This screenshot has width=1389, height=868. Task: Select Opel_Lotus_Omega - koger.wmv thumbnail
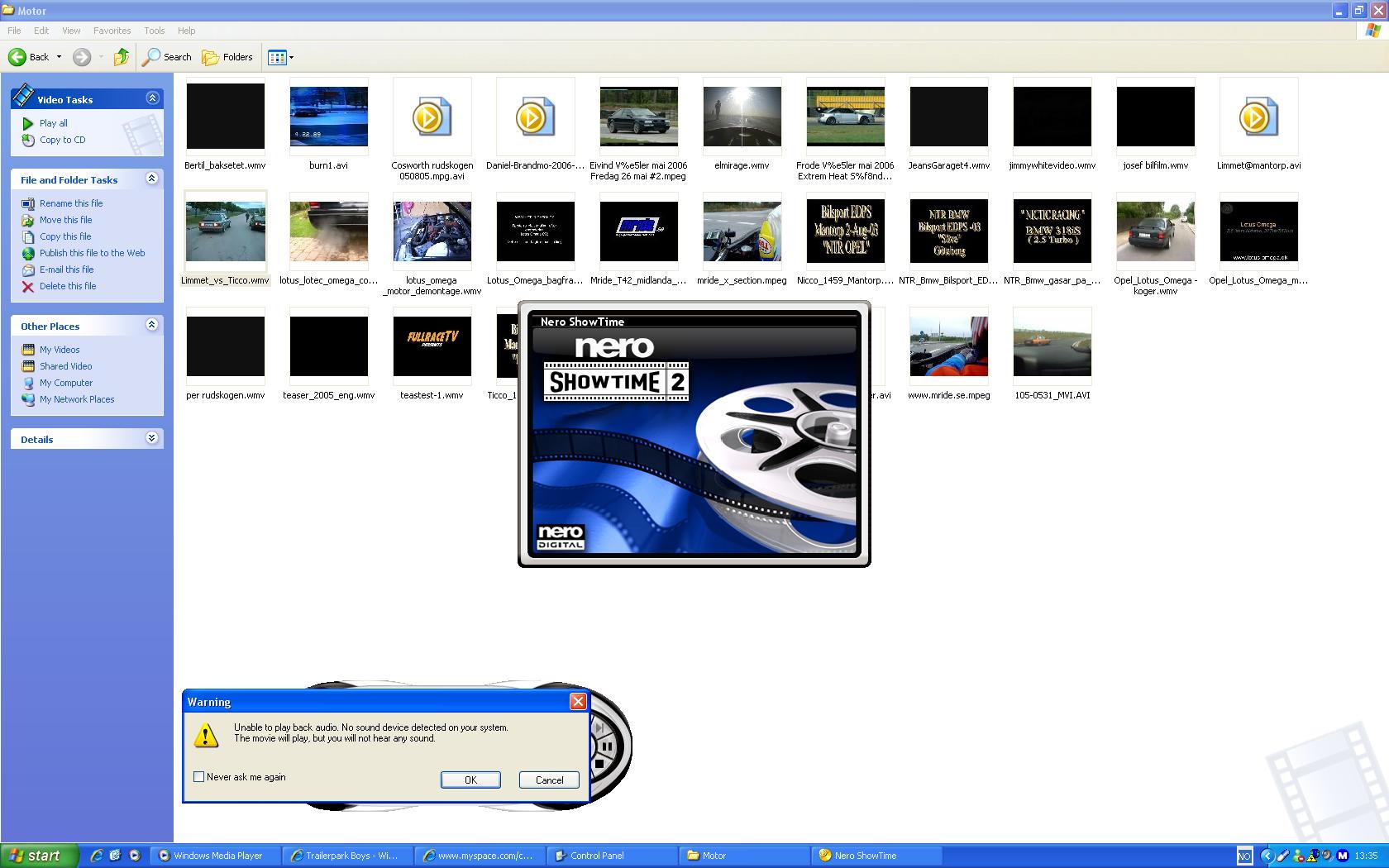point(1156,231)
